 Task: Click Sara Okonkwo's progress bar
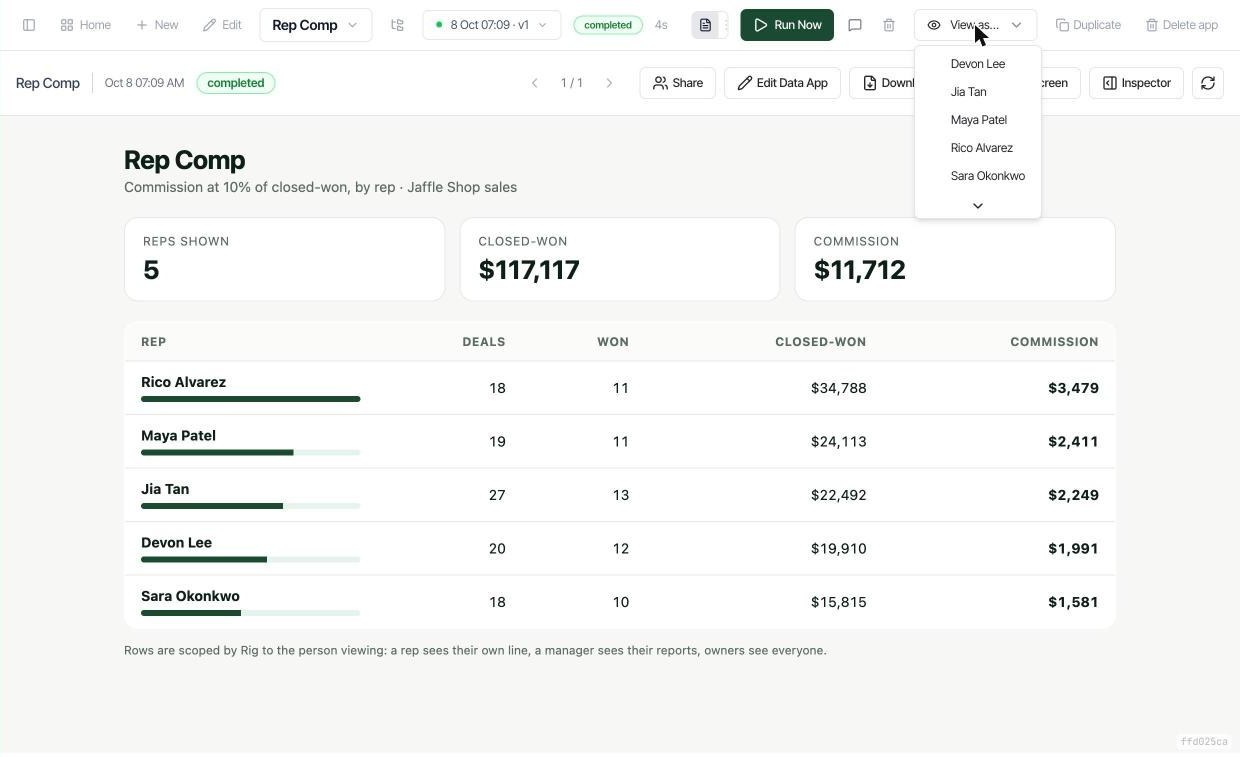250,612
